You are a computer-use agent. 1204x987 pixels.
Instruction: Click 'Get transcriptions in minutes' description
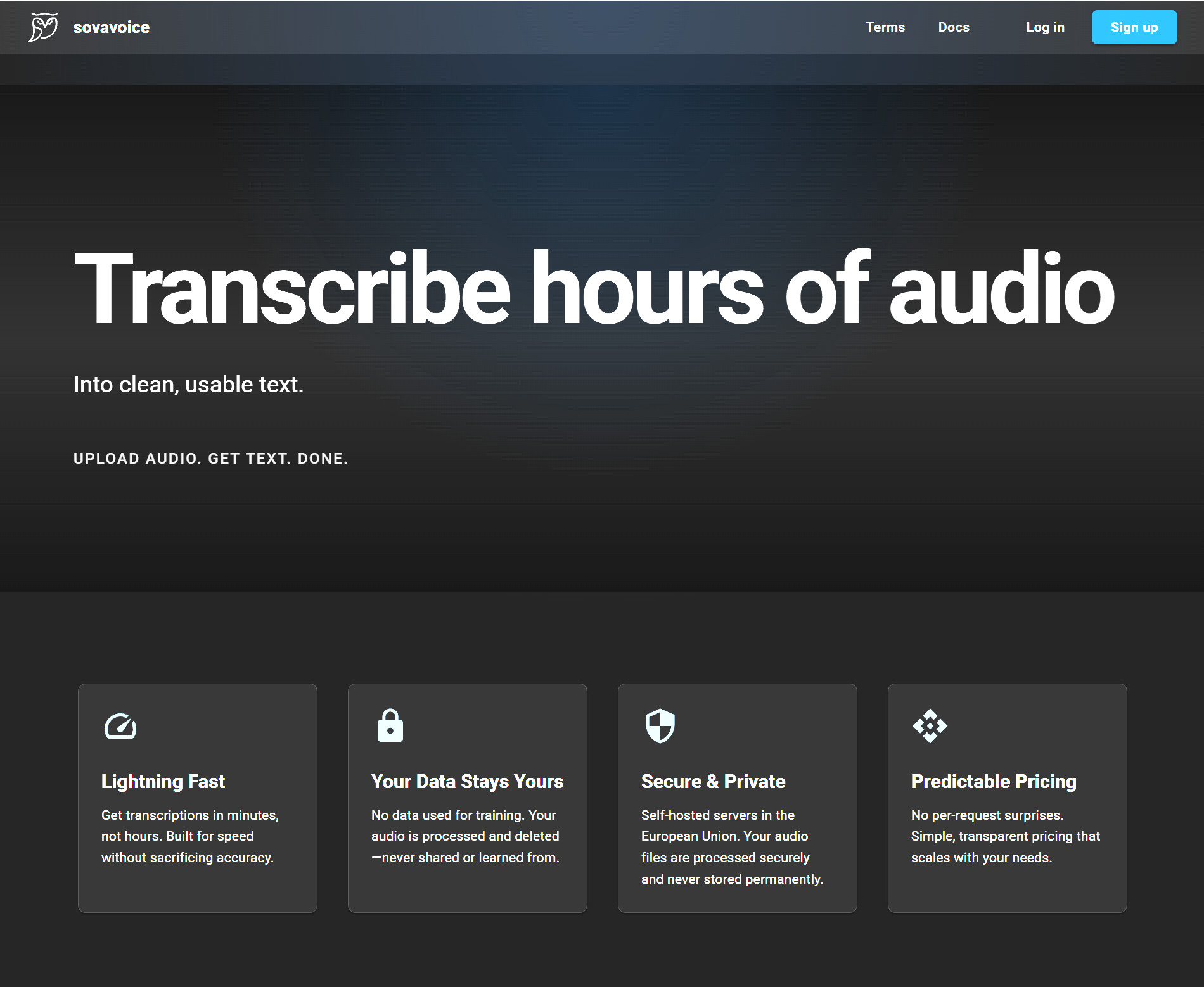tap(190, 836)
